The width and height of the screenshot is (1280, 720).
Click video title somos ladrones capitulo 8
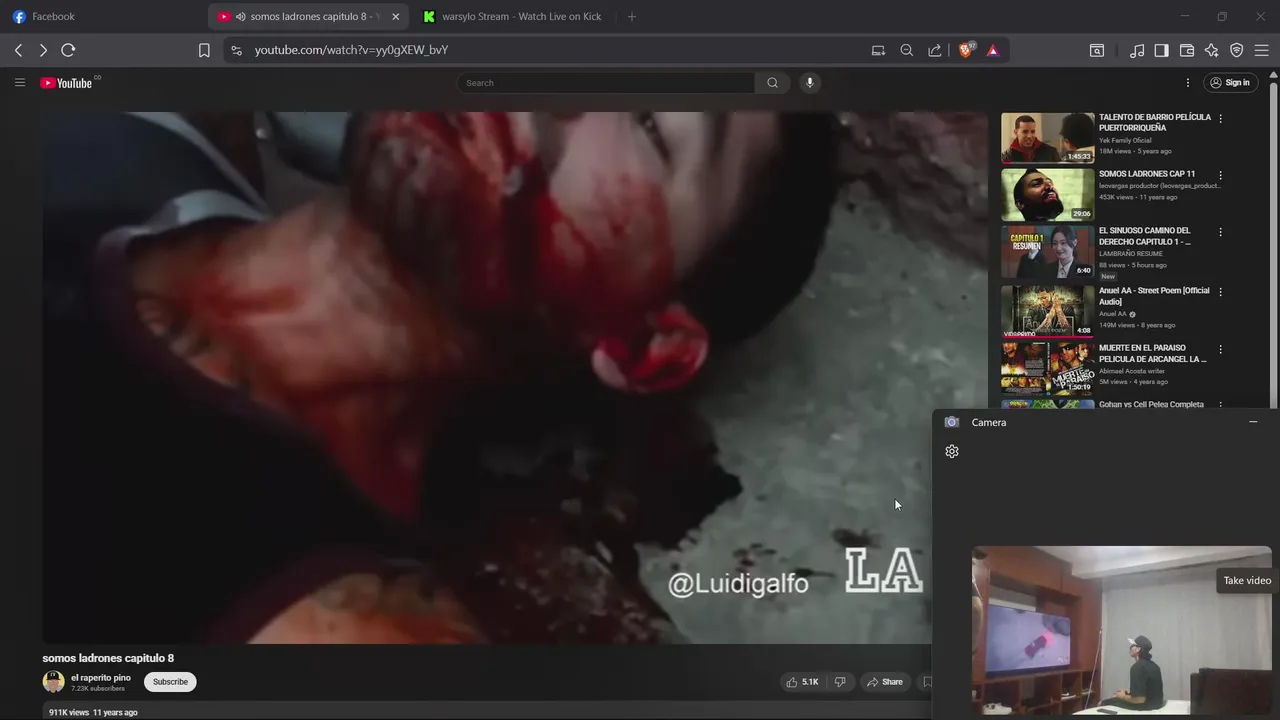(x=108, y=658)
